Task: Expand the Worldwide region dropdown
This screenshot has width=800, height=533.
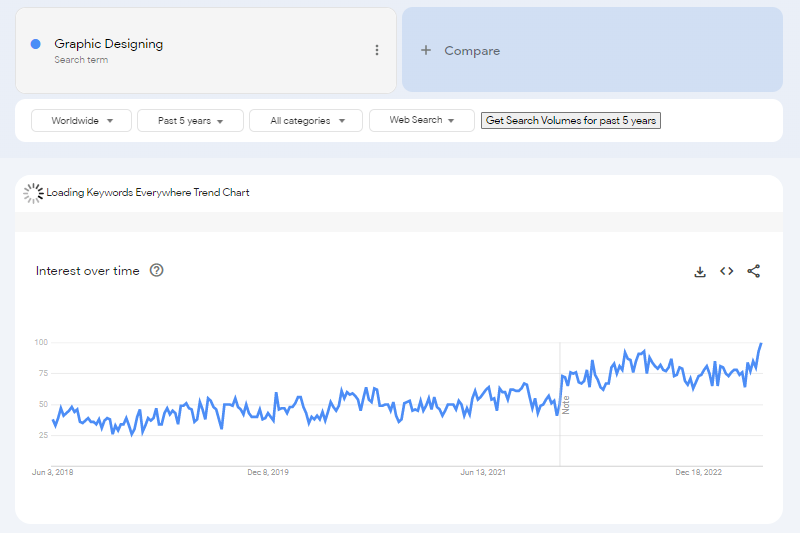Action: point(81,121)
